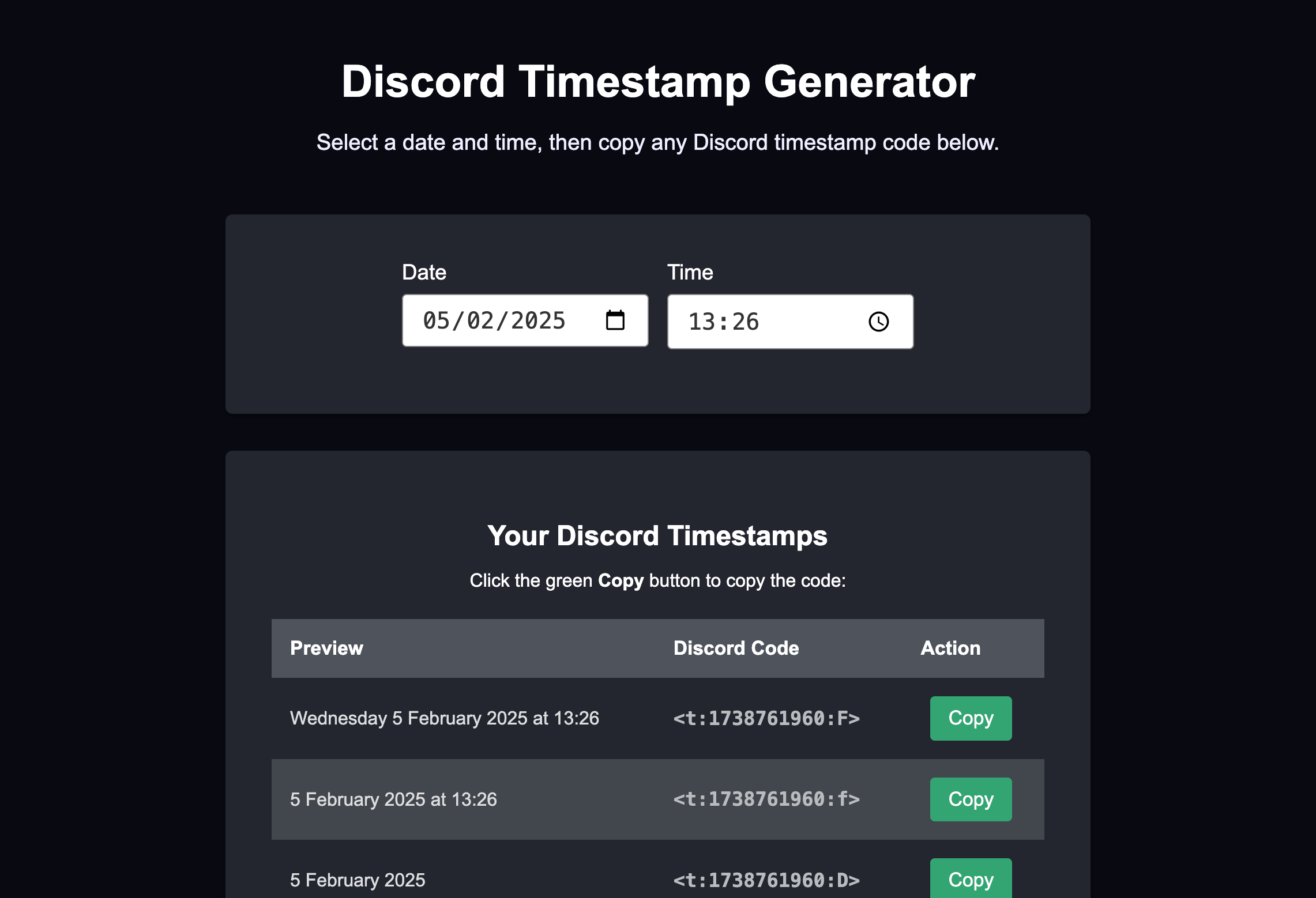The width and height of the screenshot is (1316, 898).
Task: Select the day portion 05 in Date field
Action: [x=436, y=320]
